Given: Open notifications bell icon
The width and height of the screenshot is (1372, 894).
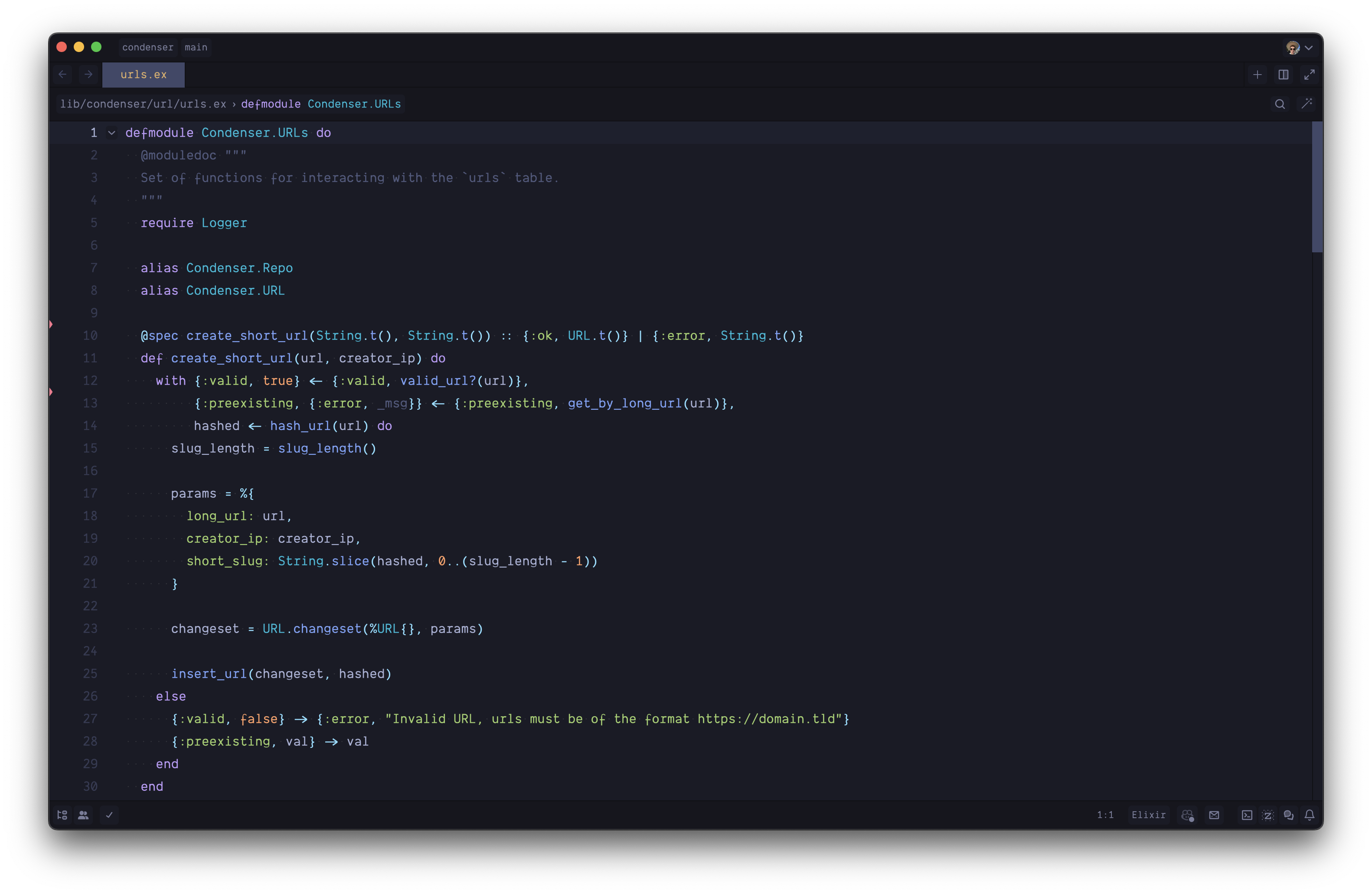Looking at the screenshot, I should click(1309, 815).
